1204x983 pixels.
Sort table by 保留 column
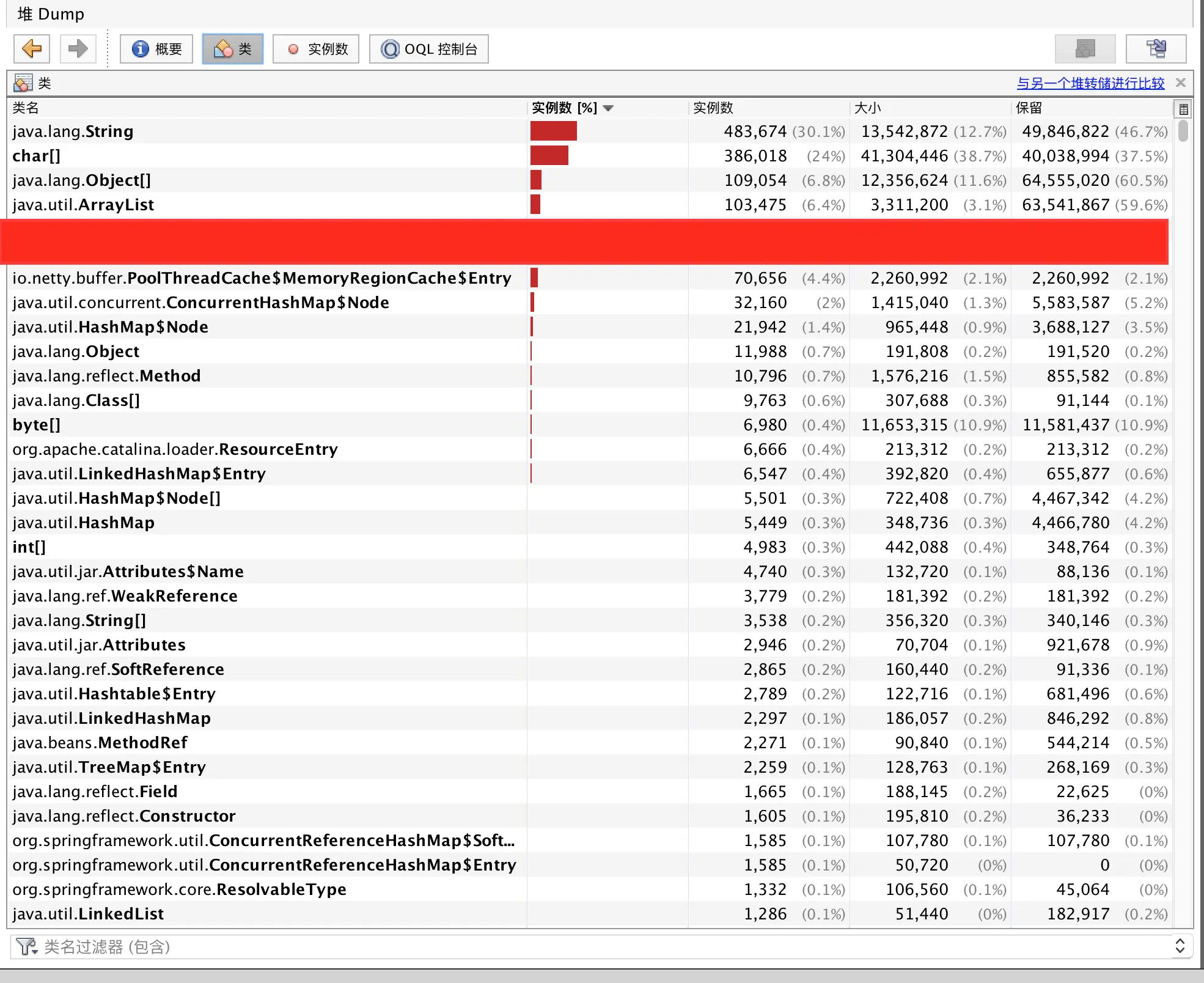tap(1029, 108)
